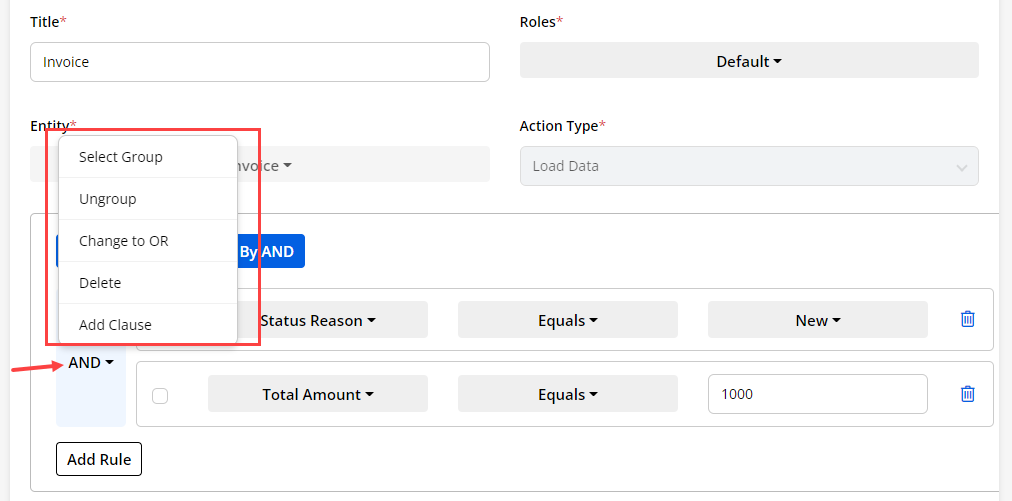Viewport: 1012px width, 501px height.
Task: Open the Roles dropdown showing Default
Action: point(748,61)
